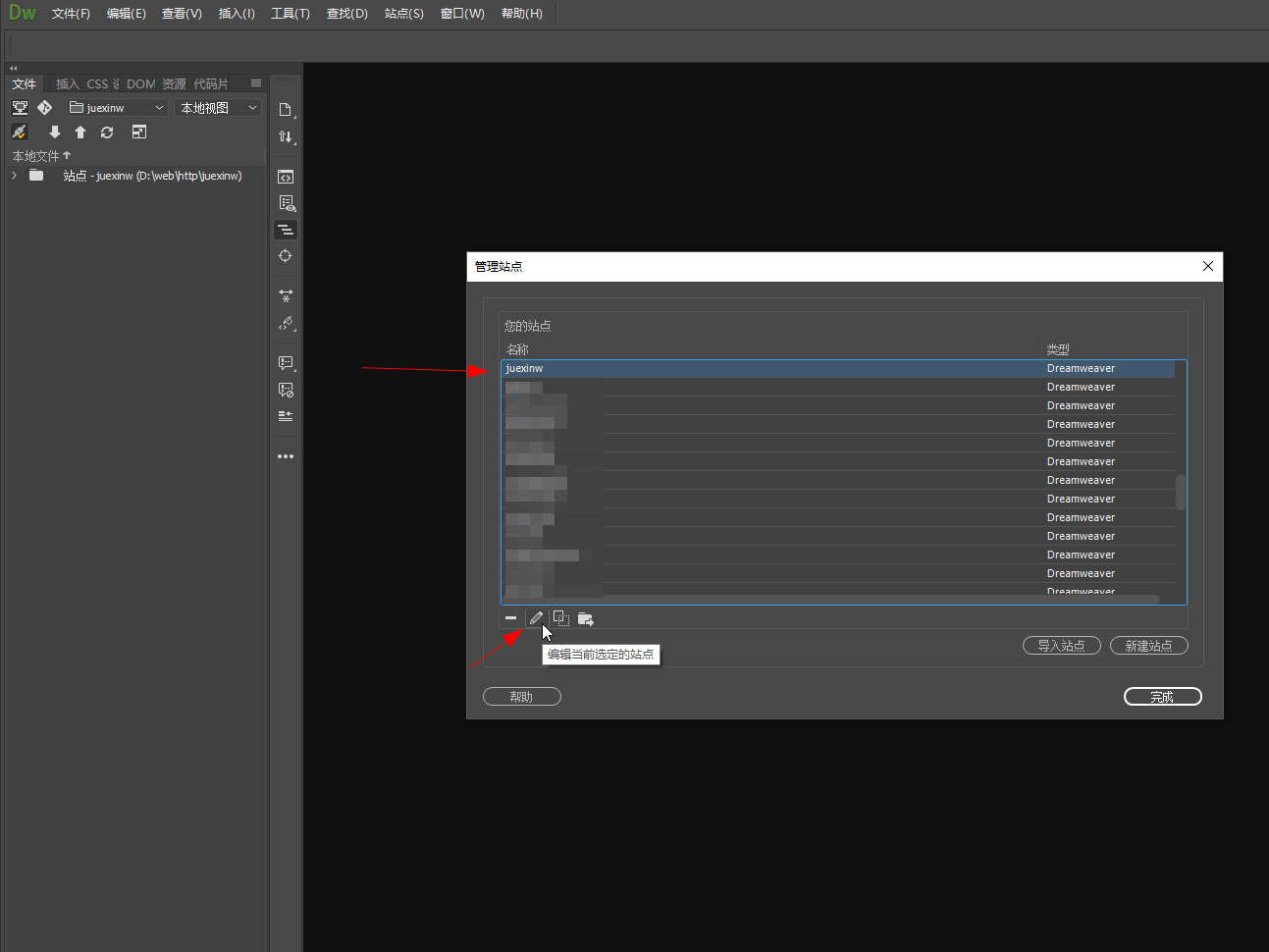Open the 查找(D) menu
Screen dimensions: 1269x952
(347, 14)
